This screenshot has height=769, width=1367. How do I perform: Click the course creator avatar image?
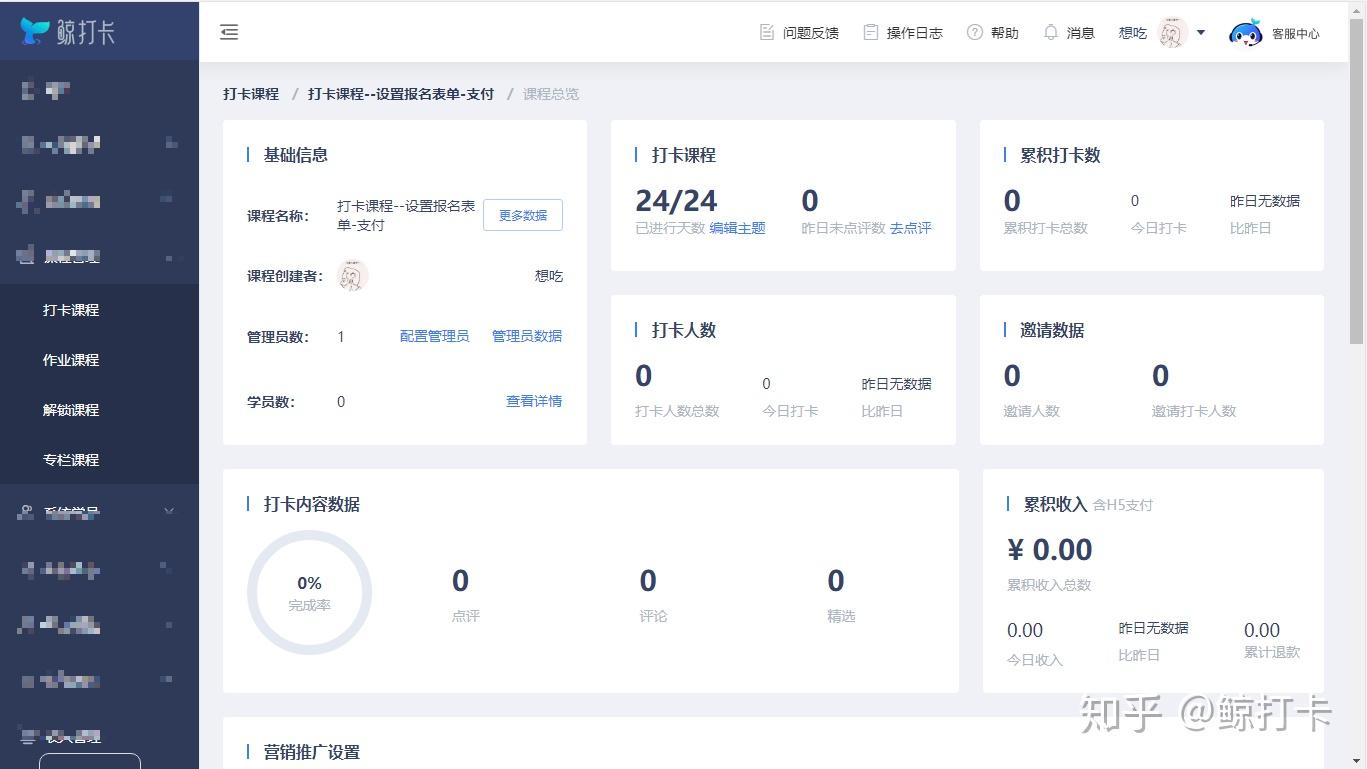click(x=353, y=275)
